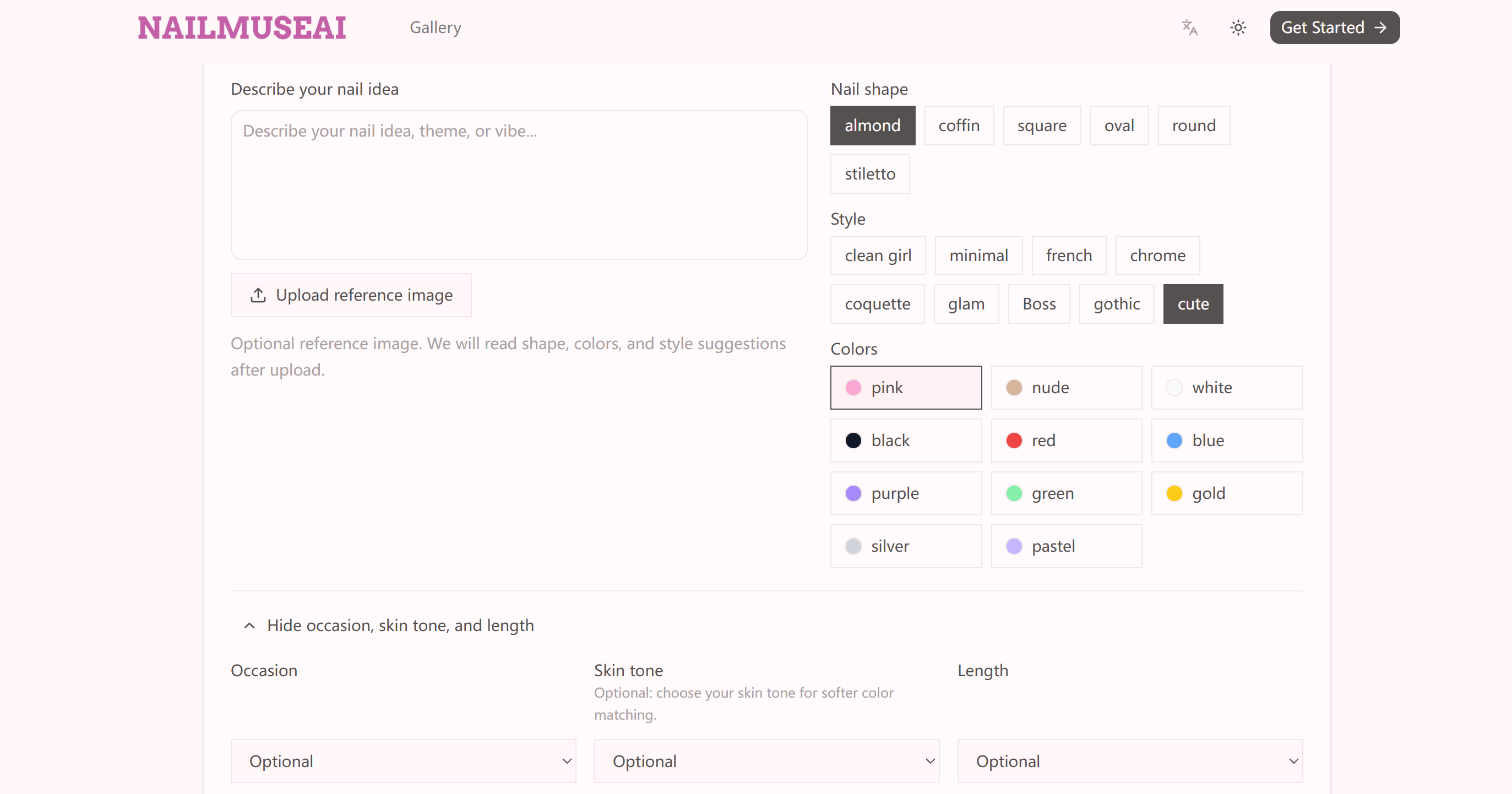The image size is (1512, 794).
Task: Open the Occasion dropdown
Action: coord(403,760)
